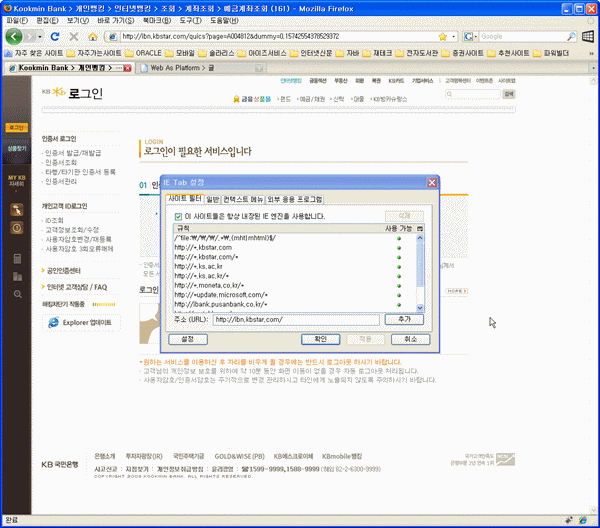This screenshot has width=600, height=528.
Task: Click the Stop loading X icon
Action: coord(74,36)
